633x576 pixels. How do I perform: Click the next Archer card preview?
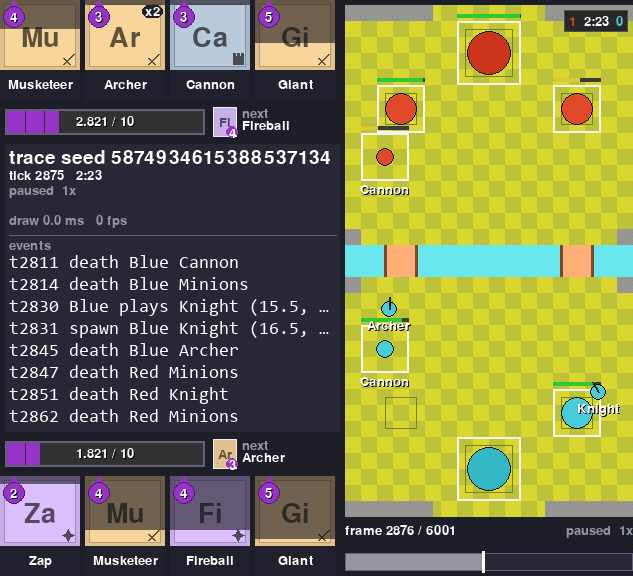[225, 454]
